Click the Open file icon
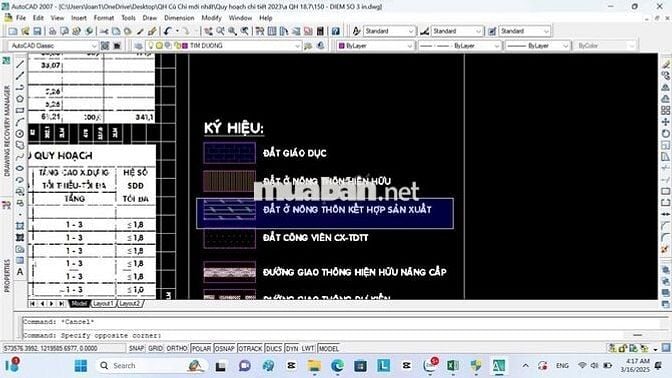The width and height of the screenshot is (672, 378). point(25,31)
